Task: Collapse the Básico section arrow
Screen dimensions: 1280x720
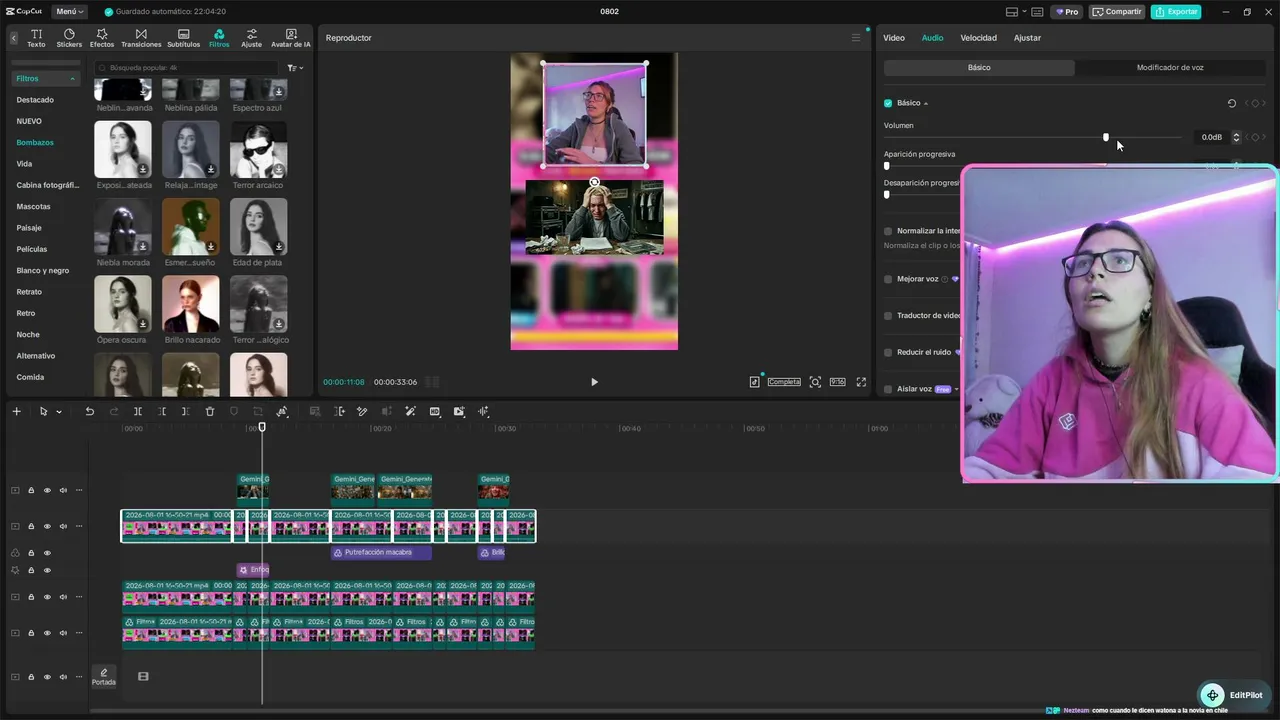Action: pos(926,103)
